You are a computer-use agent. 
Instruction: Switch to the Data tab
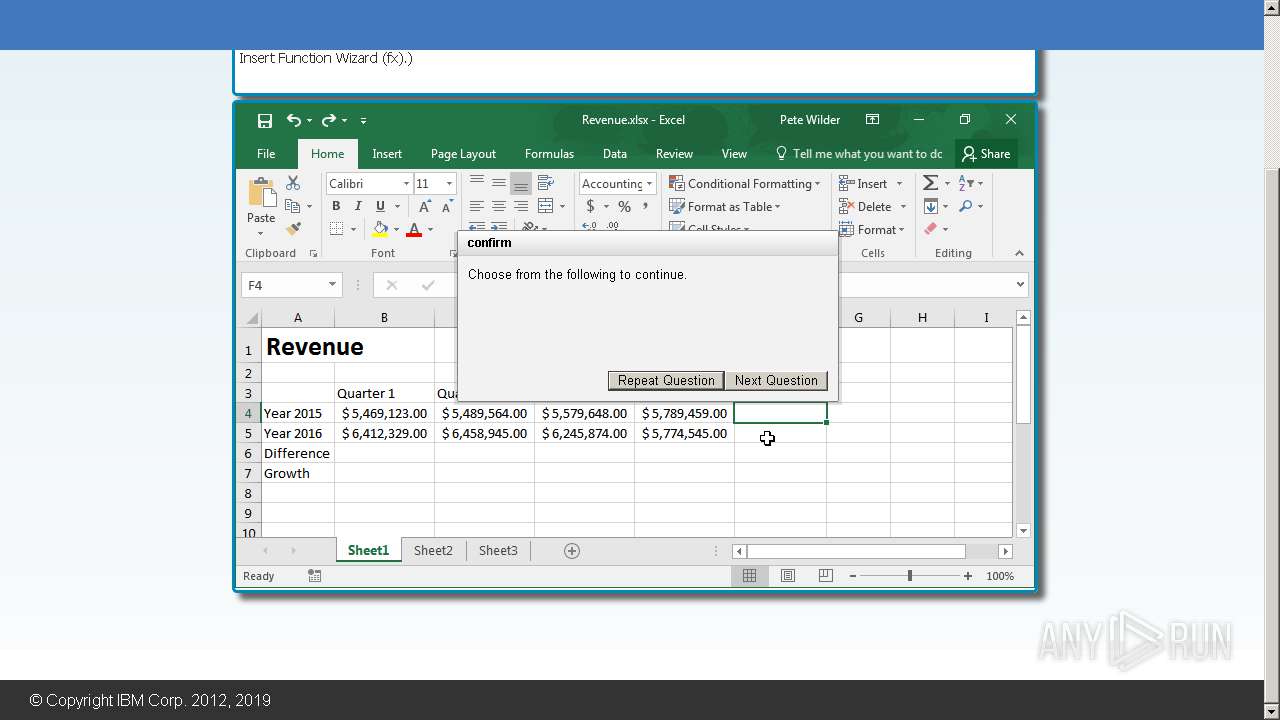[x=615, y=154]
